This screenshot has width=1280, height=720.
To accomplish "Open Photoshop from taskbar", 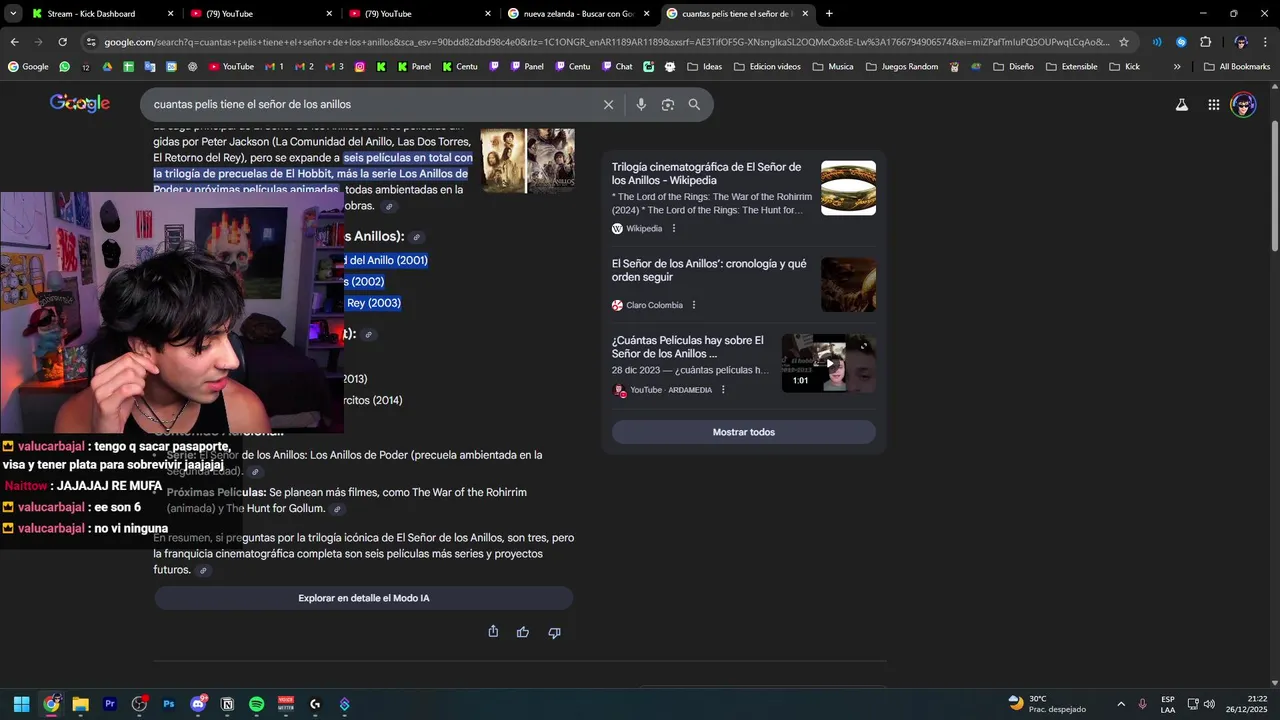I will 169,704.
